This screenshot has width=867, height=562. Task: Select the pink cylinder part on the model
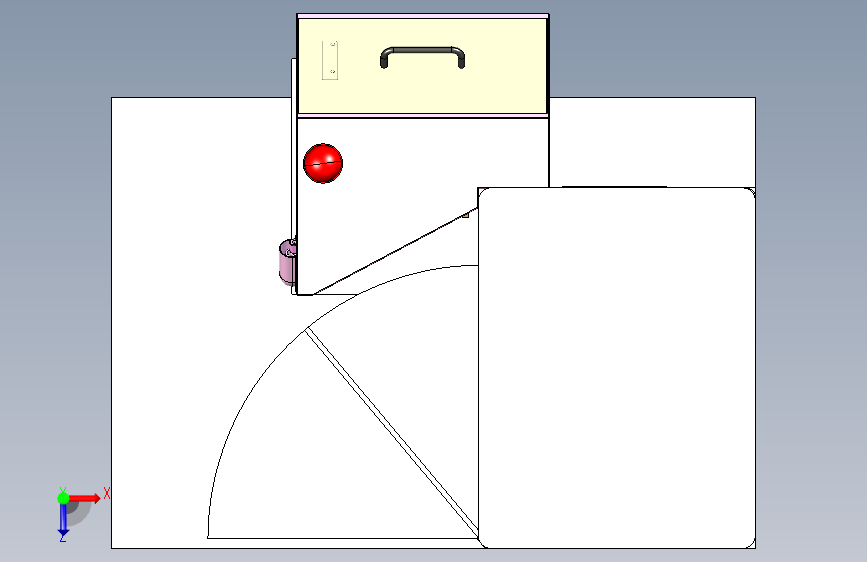coord(288,262)
